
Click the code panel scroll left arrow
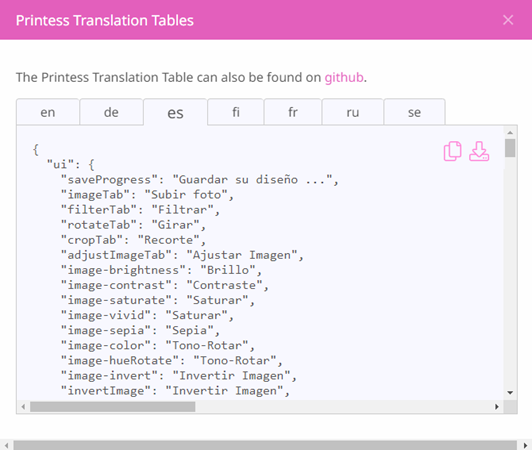coord(23,407)
